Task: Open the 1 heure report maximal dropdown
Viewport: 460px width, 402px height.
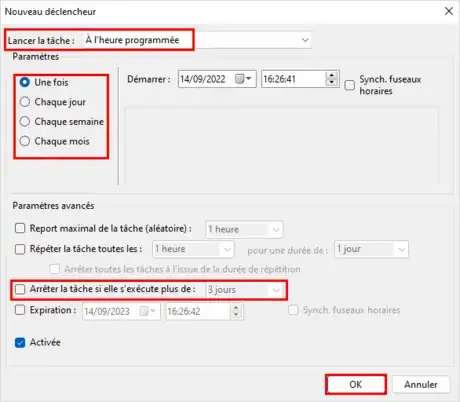Action: point(245,229)
